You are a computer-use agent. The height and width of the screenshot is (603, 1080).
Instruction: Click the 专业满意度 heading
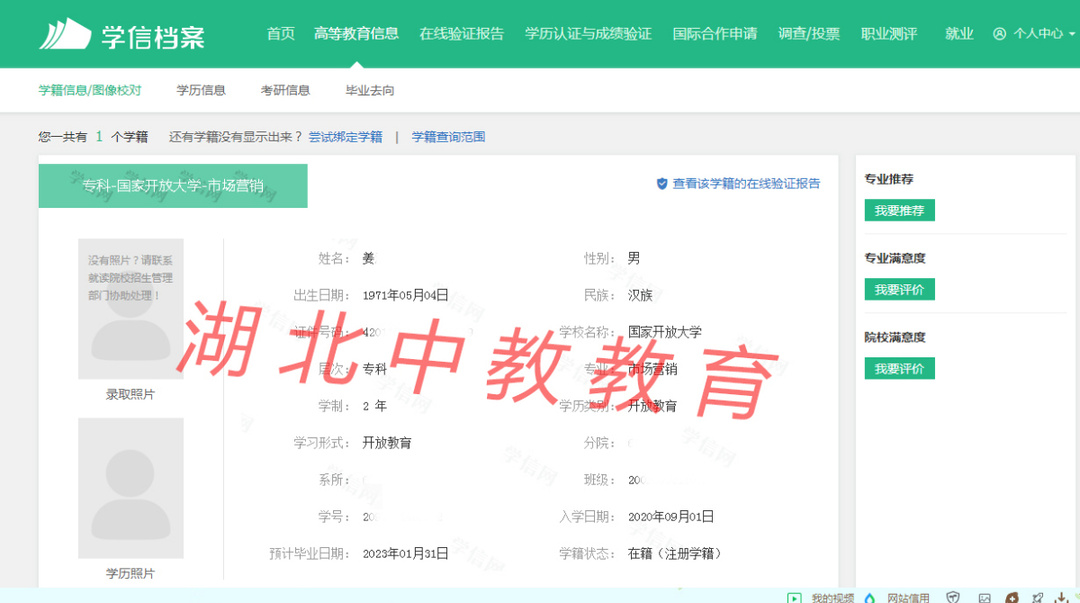[x=895, y=258]
